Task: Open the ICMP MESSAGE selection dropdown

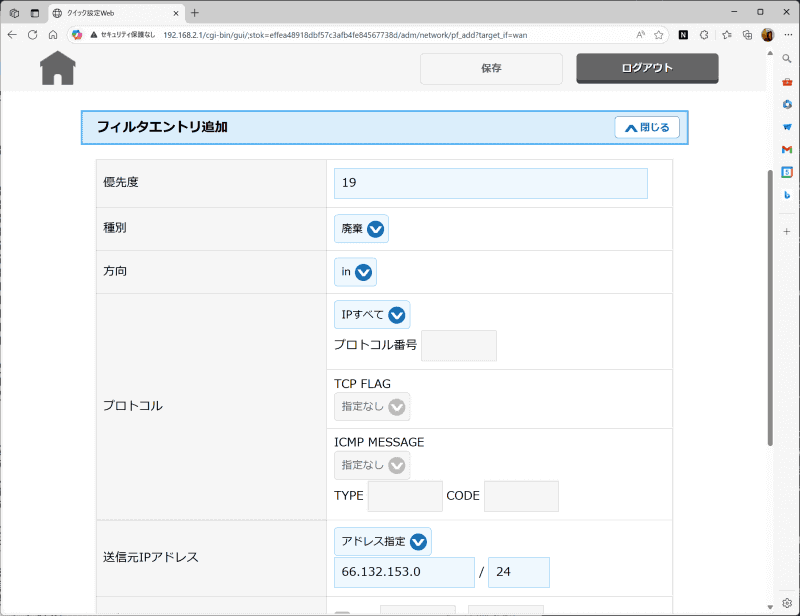Action: 371,465
